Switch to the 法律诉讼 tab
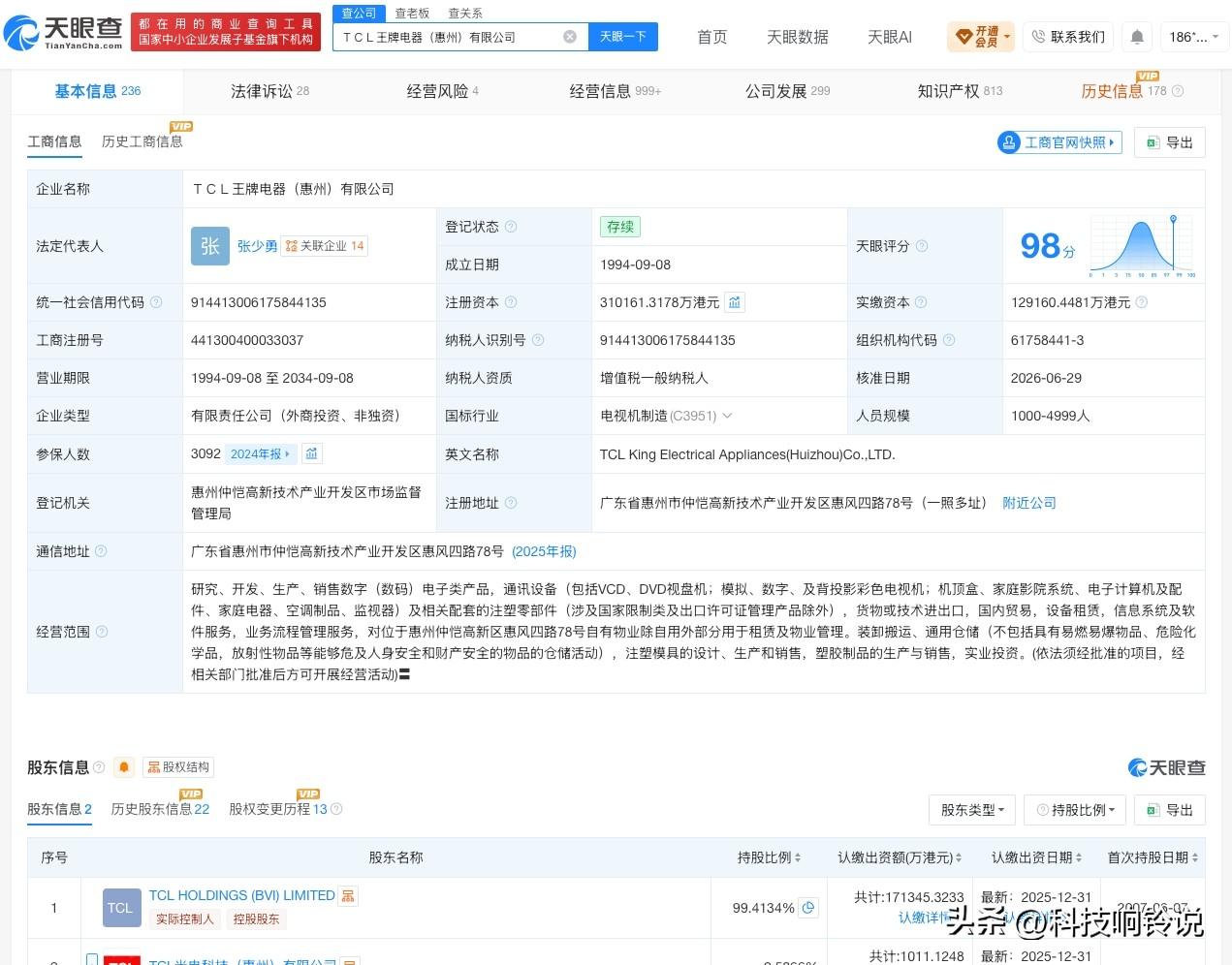The image size is (1232, 965). point(269,91)
